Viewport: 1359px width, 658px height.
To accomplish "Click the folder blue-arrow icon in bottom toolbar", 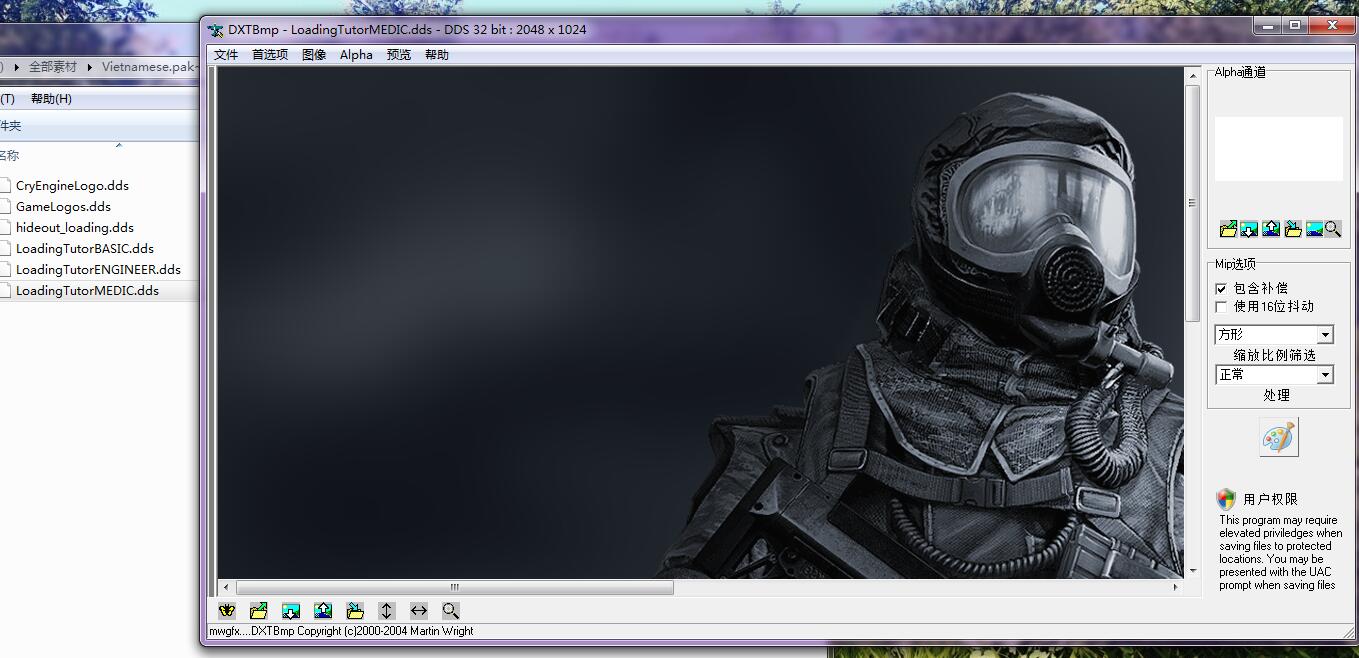I will tap(355, 610).
